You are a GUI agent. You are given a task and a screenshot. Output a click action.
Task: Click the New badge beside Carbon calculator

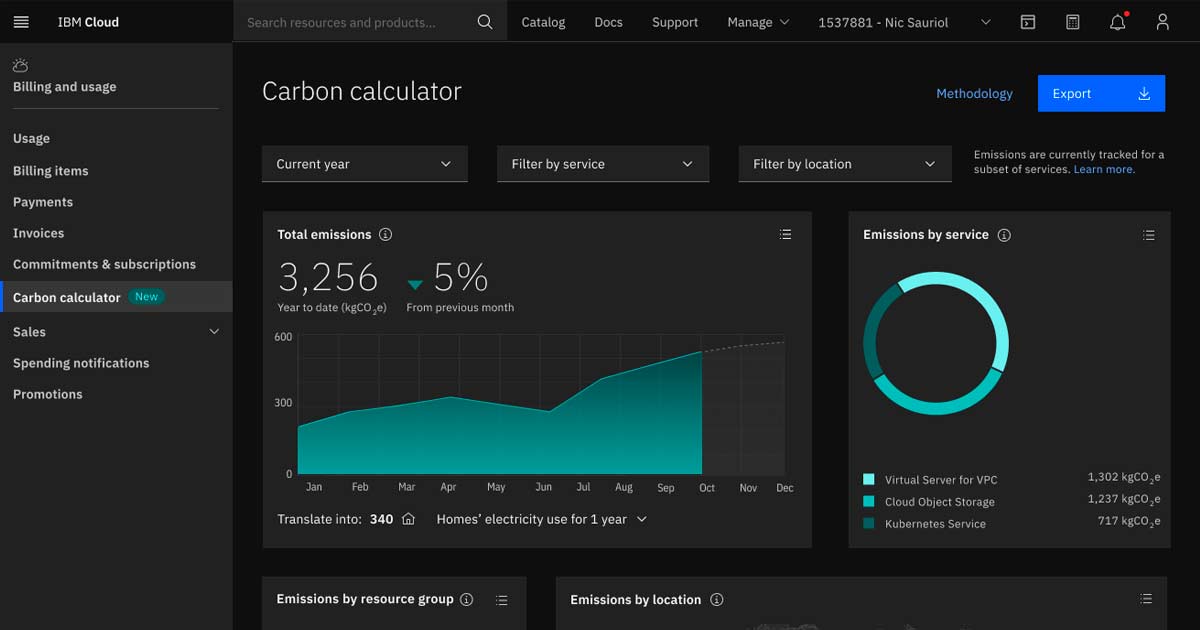[x=147, y=297]
